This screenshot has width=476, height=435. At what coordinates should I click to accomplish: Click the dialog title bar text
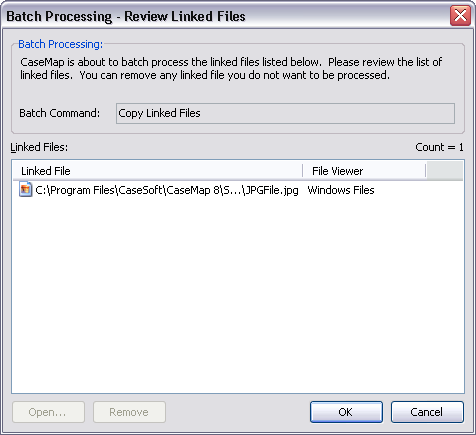[x=126, y=16]
